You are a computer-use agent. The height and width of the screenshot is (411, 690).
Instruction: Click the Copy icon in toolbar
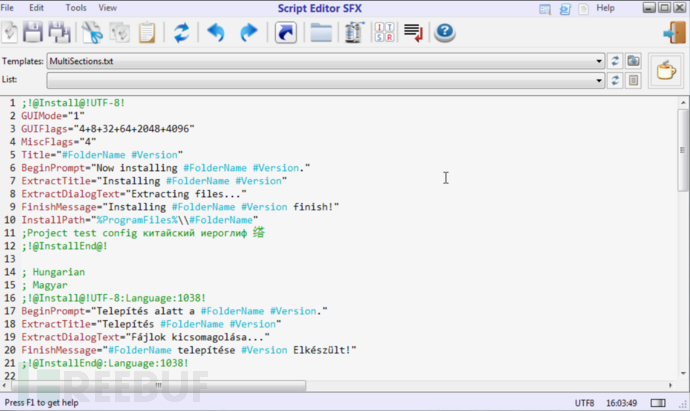point(119,33)
